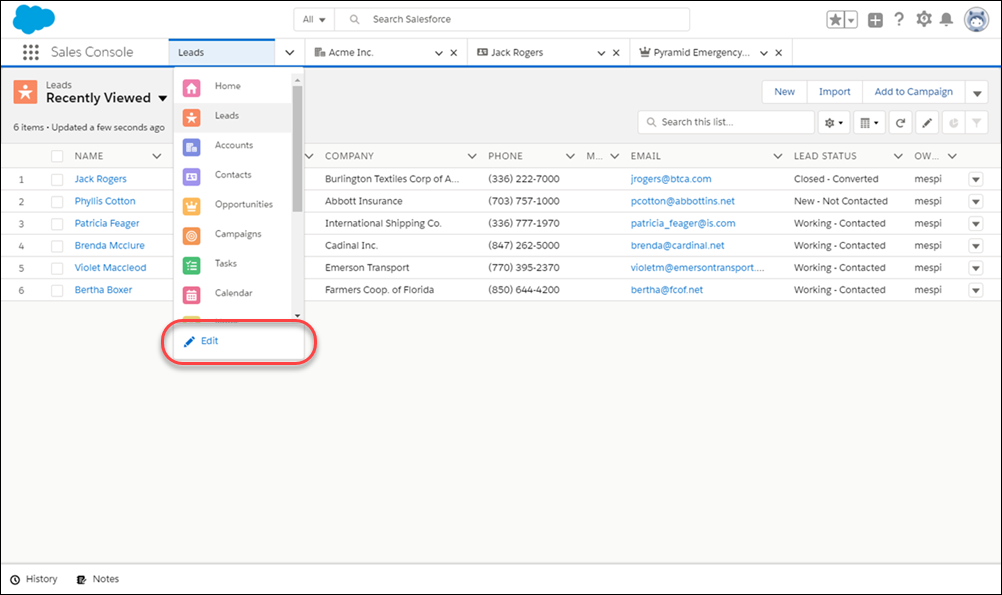Open the display as table dropdown
The image size is (1002, 595).
tap(869, 123)
